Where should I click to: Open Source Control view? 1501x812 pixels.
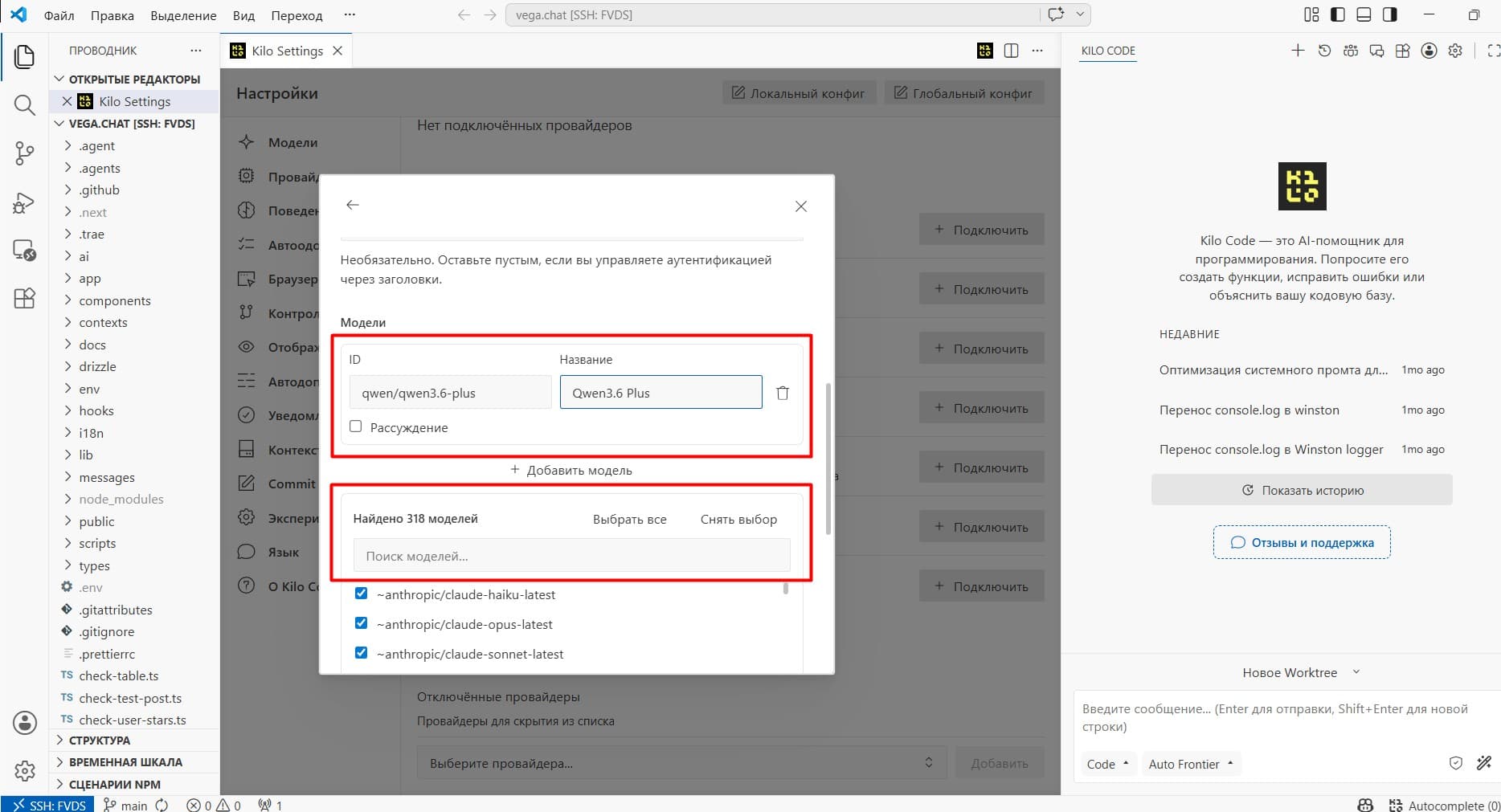(25, 153)
